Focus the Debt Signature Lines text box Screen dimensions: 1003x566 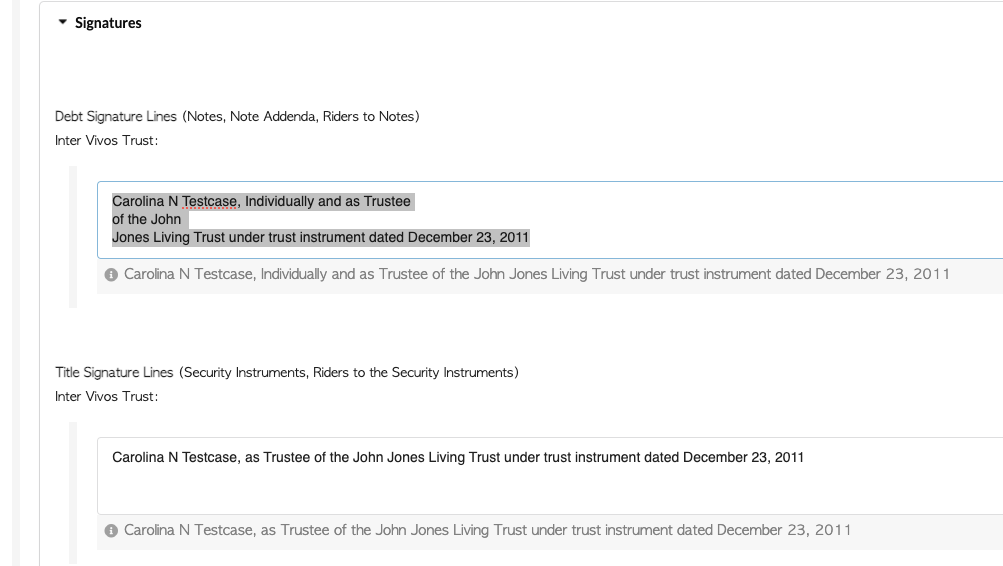click(550, 220)
